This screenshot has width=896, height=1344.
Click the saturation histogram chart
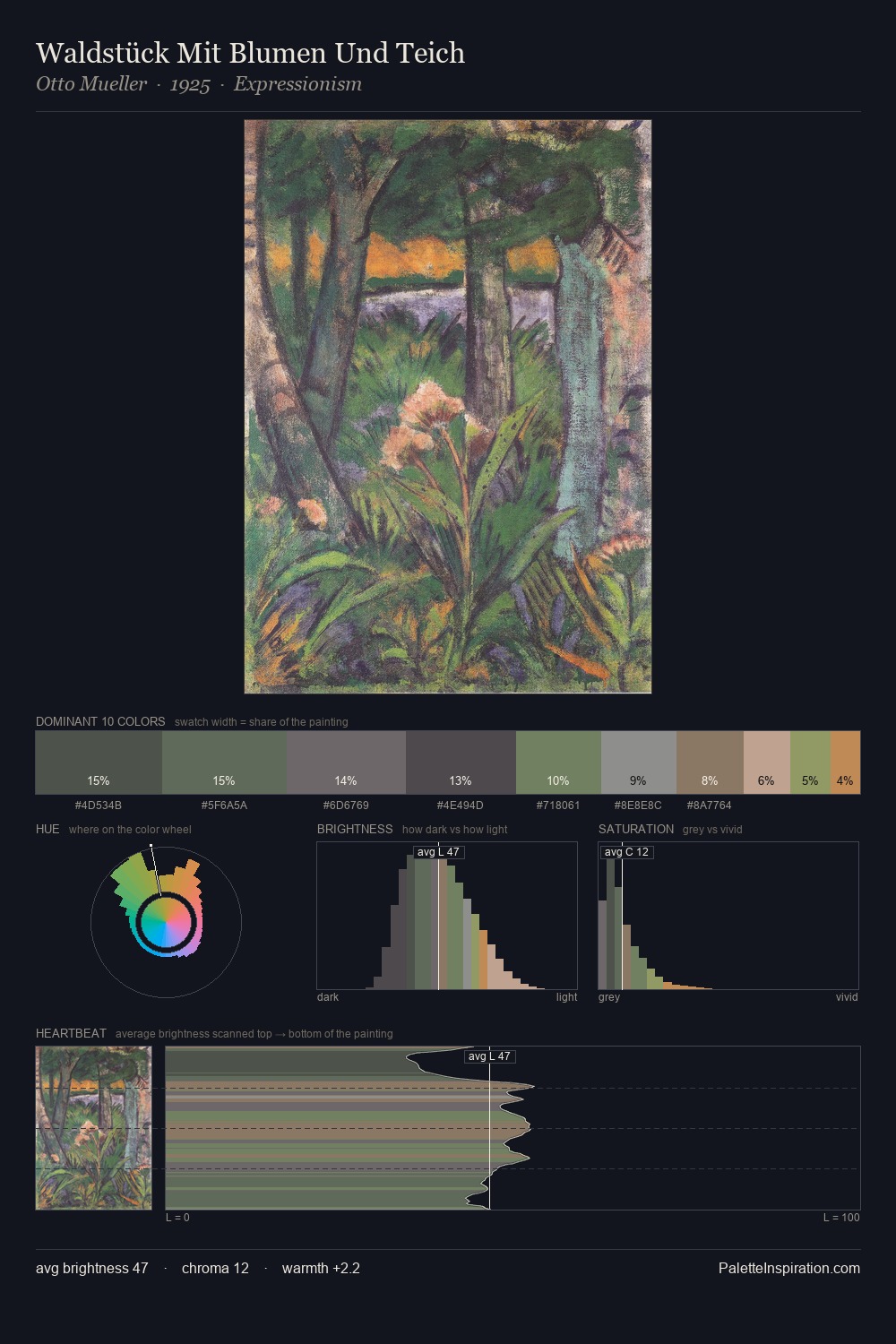[x=728, y=916]
